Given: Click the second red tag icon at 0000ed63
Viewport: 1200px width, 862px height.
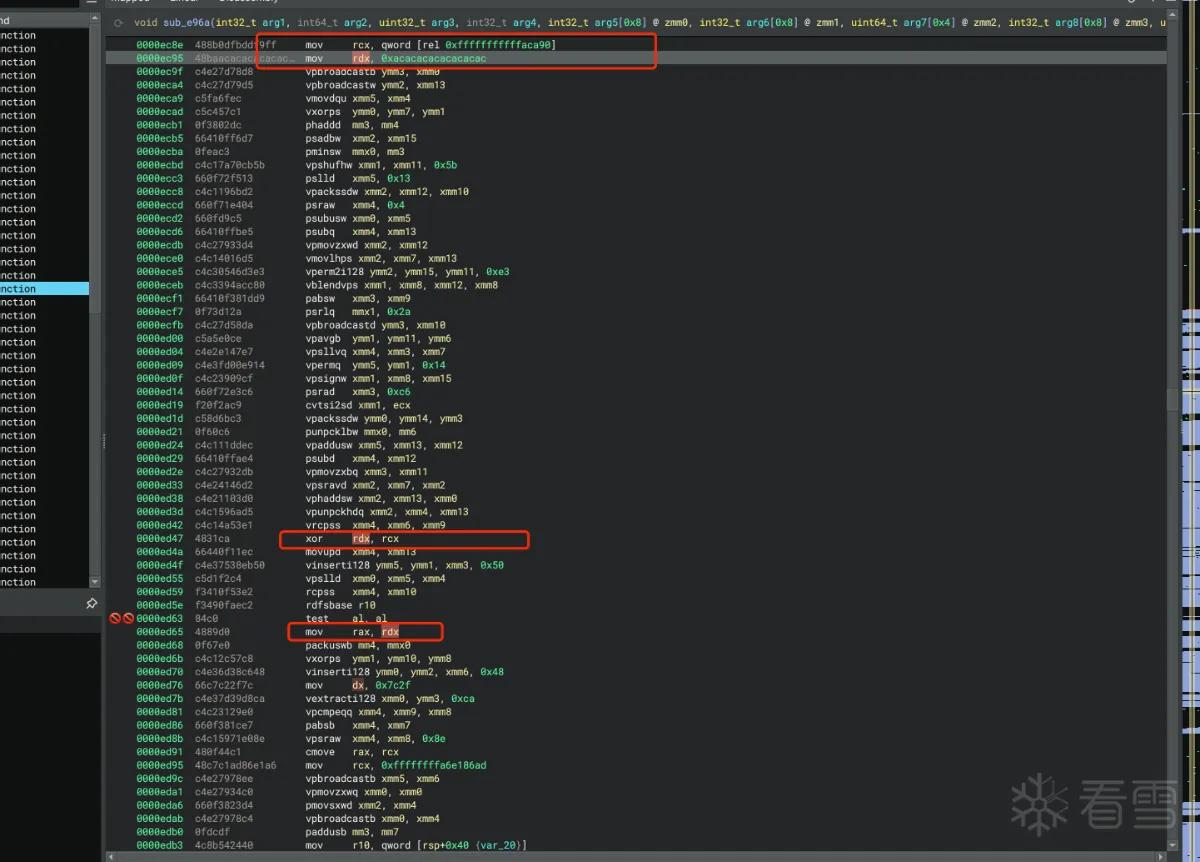Looking at the screenshot, I should tap(128, 618).
